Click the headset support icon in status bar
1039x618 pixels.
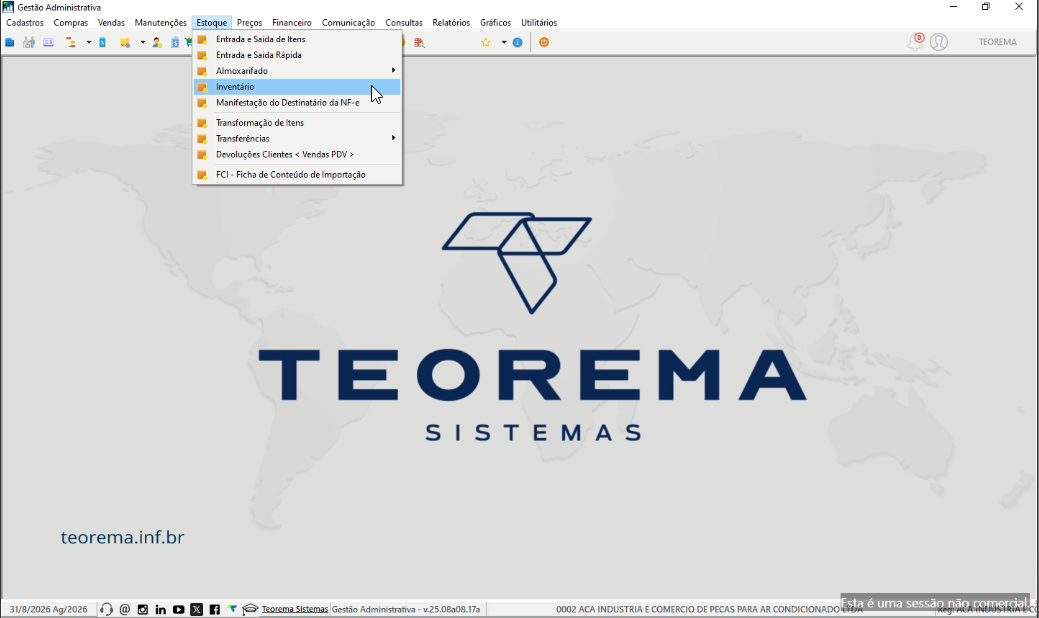(x=106, y=609)
